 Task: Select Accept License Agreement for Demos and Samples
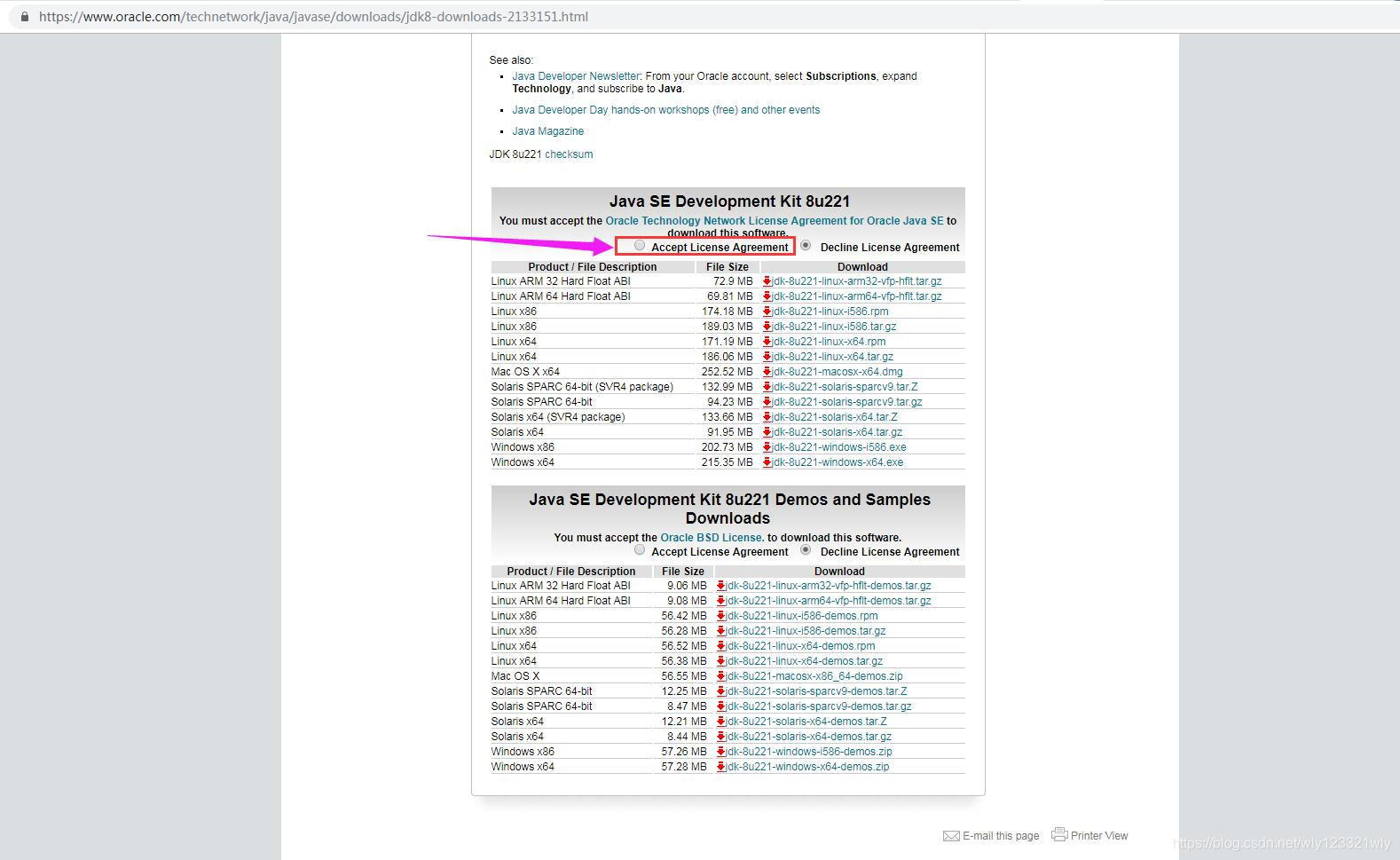[x=640, y=550]
